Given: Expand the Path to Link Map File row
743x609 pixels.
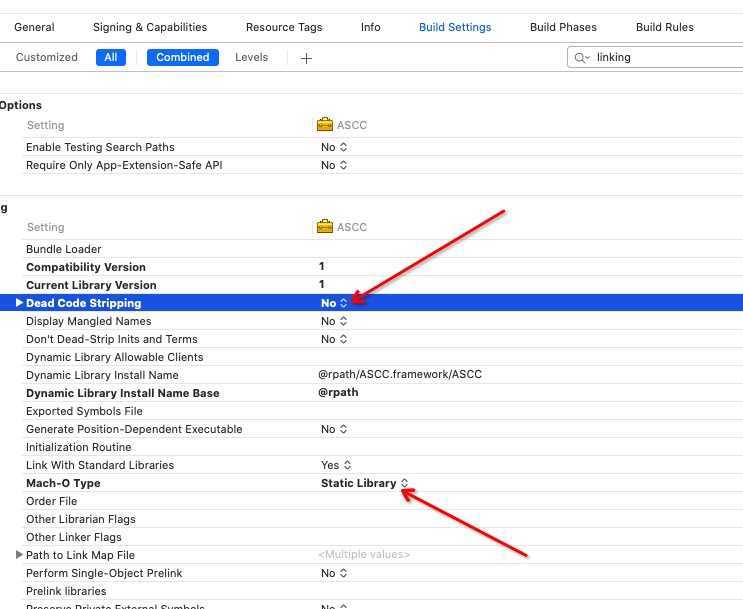Looking at the screenshot, I should pyautogui.click(x=19, y=554).
